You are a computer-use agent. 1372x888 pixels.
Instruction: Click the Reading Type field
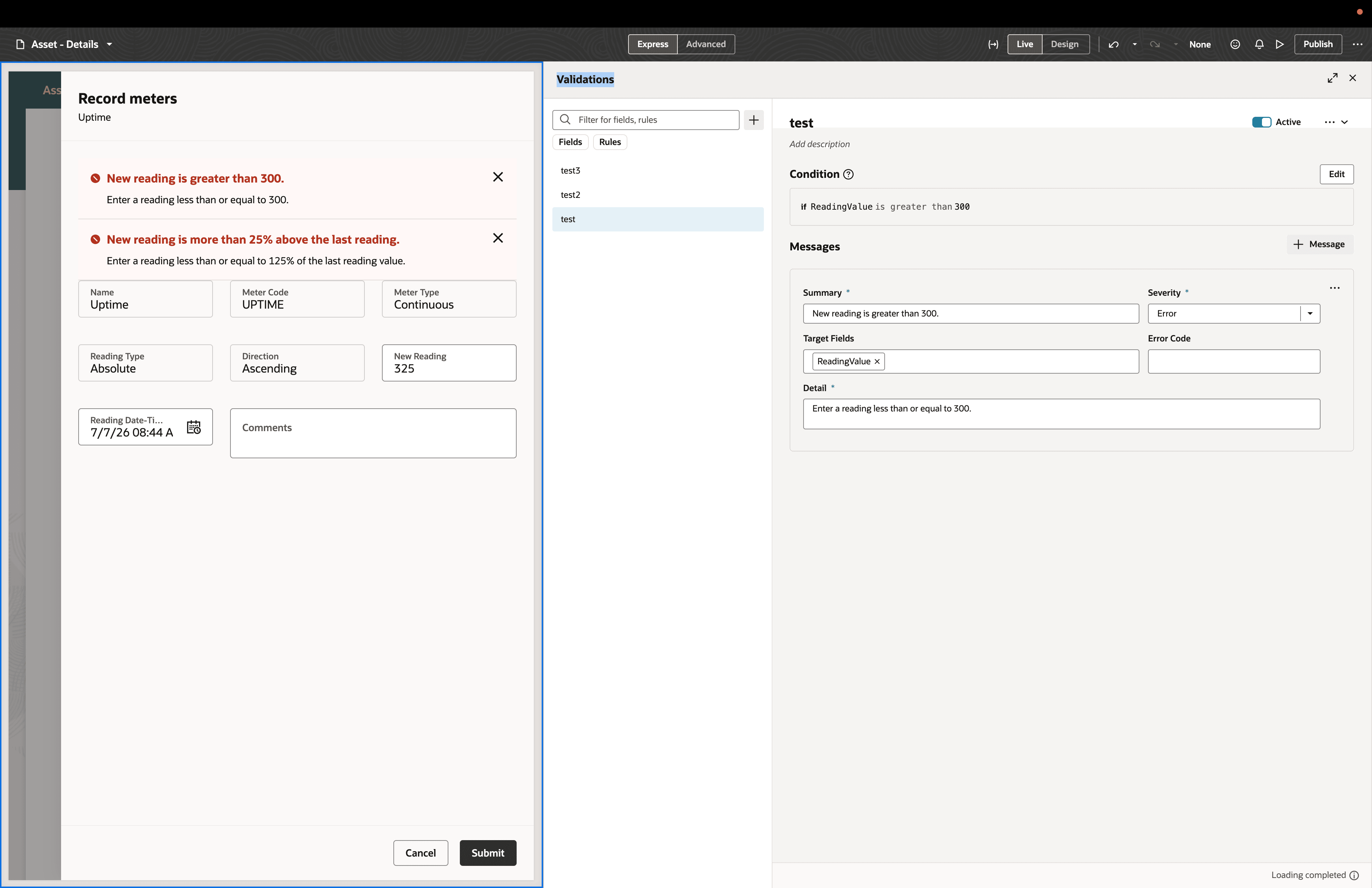(x=145, y=363)
